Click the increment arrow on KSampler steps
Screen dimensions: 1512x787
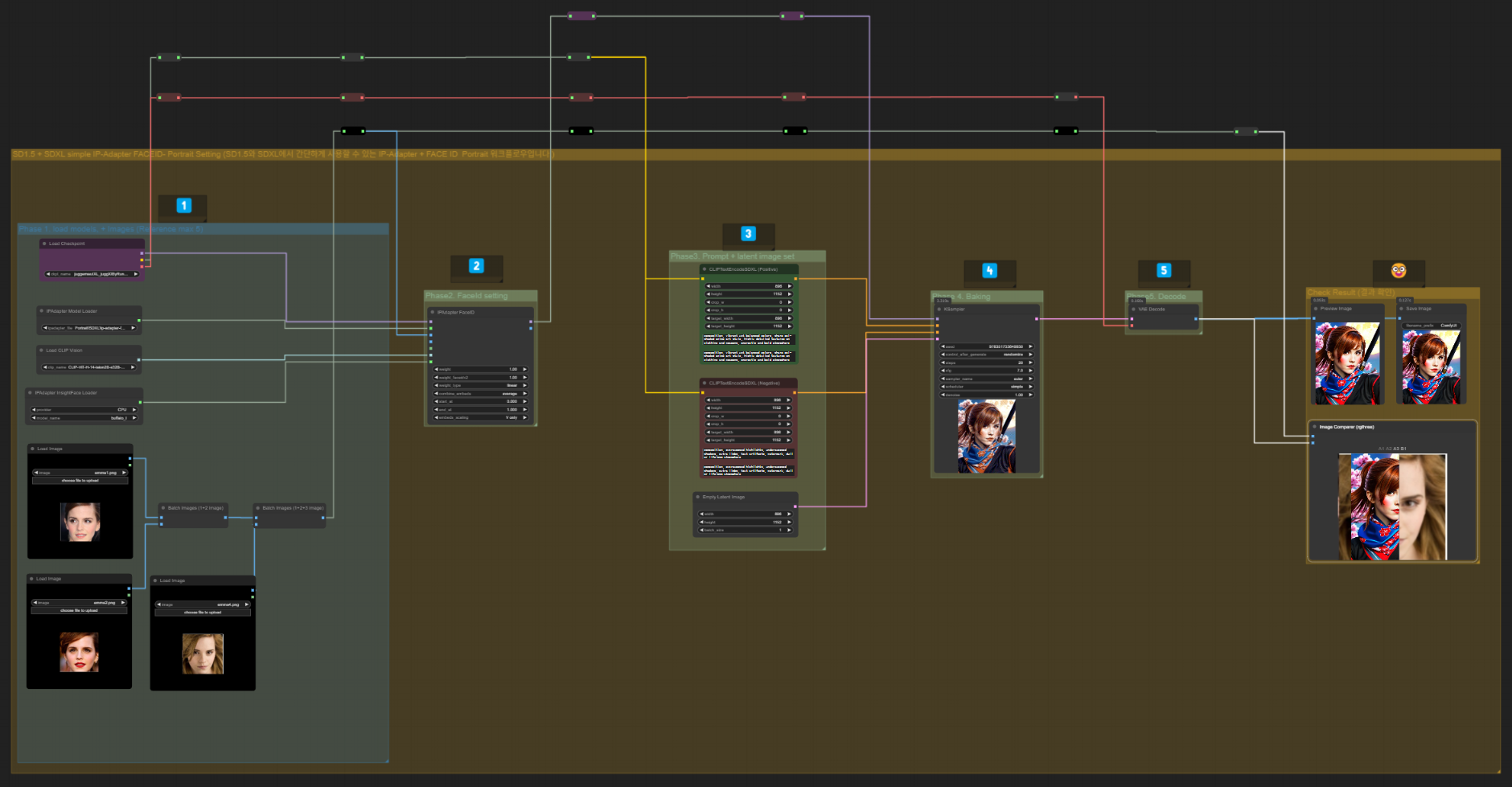click(1030, 363)
